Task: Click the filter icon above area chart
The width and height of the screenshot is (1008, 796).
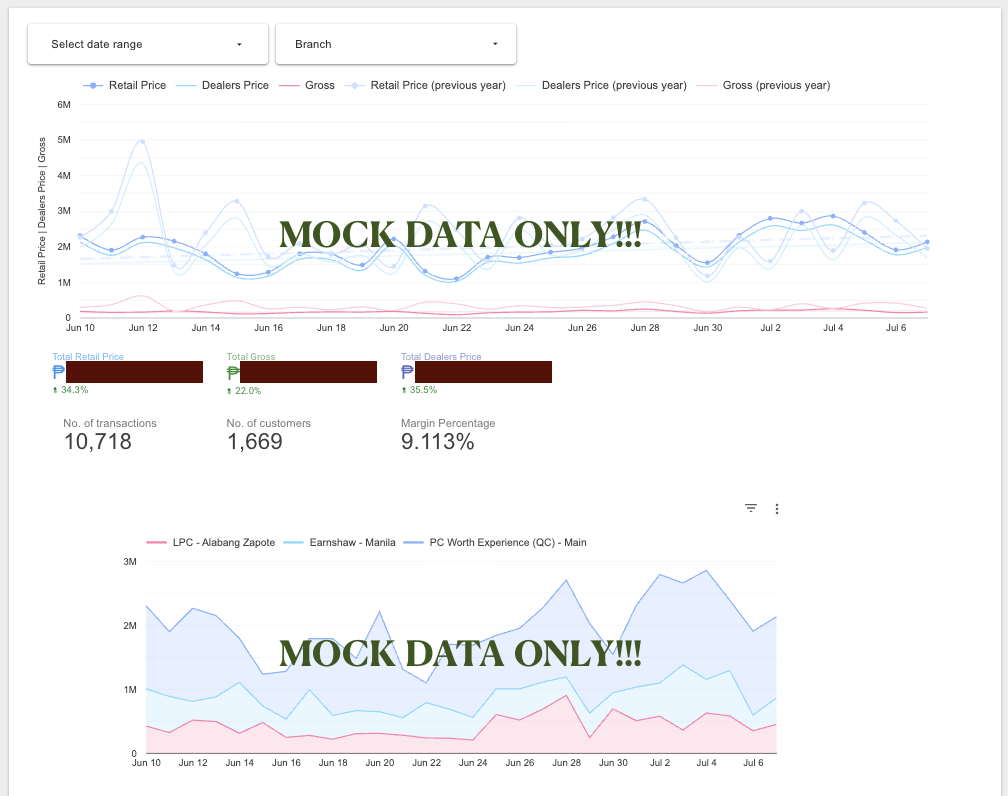Action: (751, 509)
